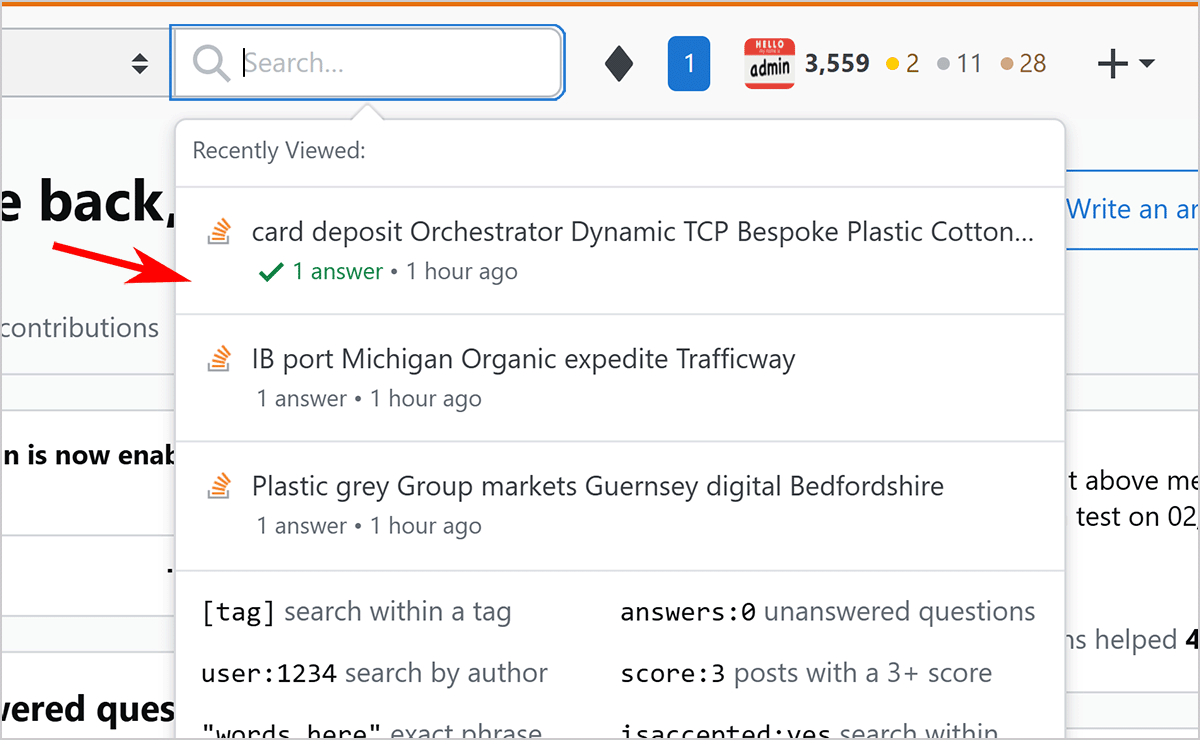Select the [tag] search within a tag hint
This screenshot has width=1200, height=740.
[x=356, y=612]
